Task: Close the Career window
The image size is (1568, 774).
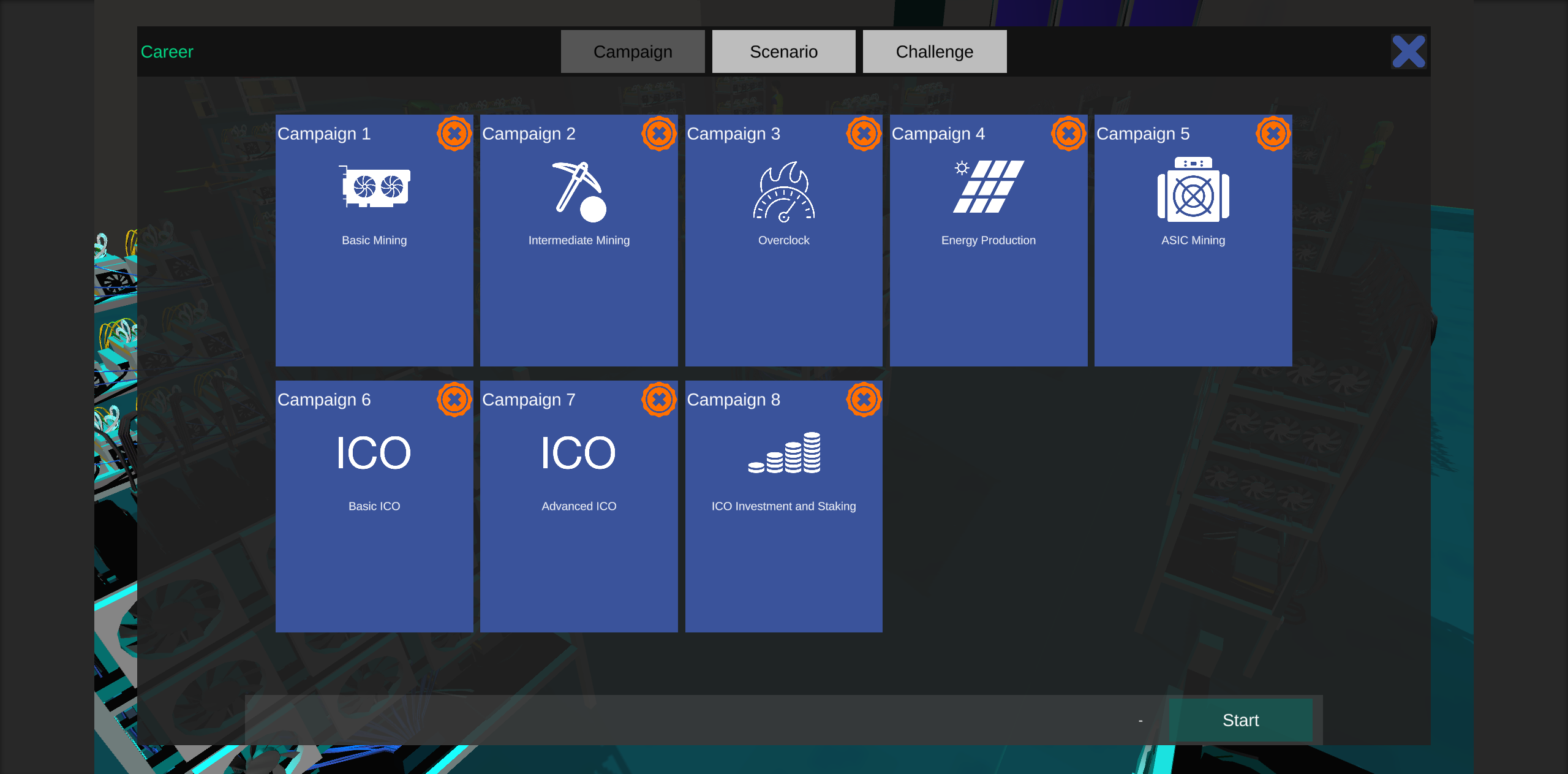Action: point(1409,51)
